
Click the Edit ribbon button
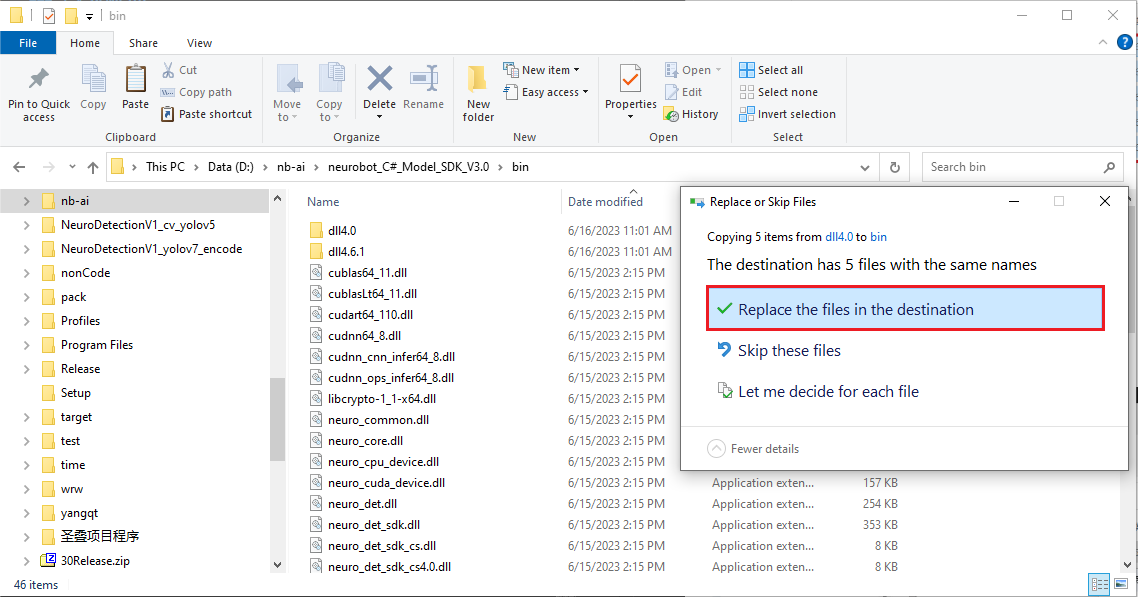tap(683, 92)
